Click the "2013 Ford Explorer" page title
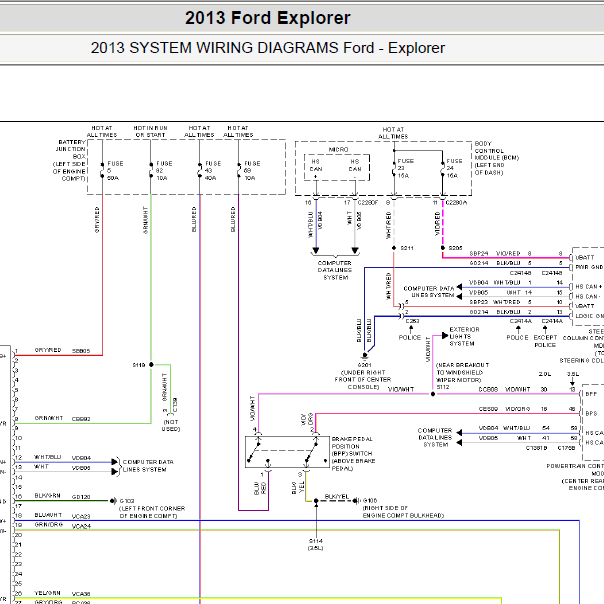The image size is (604, 604). click(x=268, y=18)
